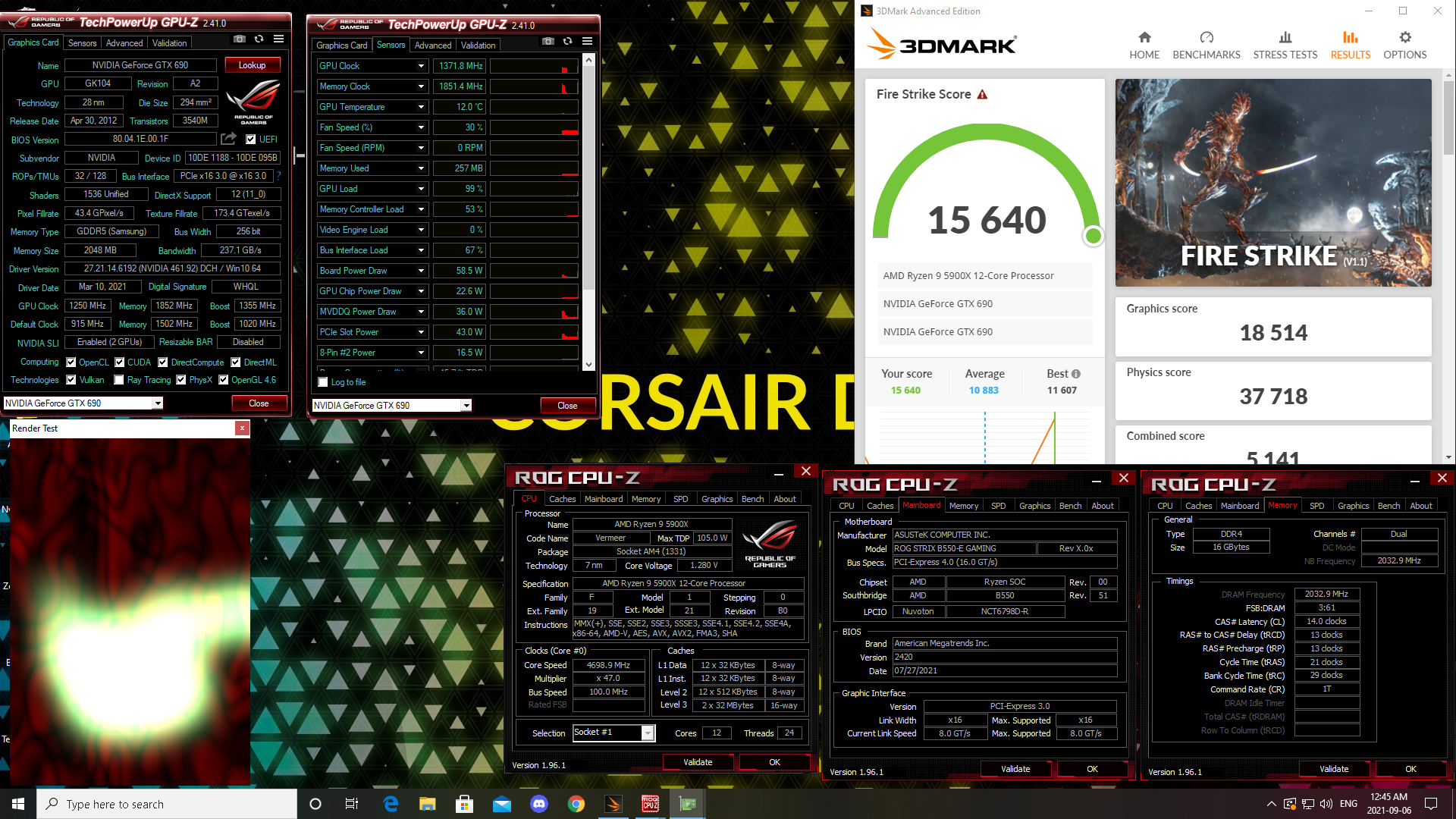Click the bus interface question mark icon

click(279, 176)
